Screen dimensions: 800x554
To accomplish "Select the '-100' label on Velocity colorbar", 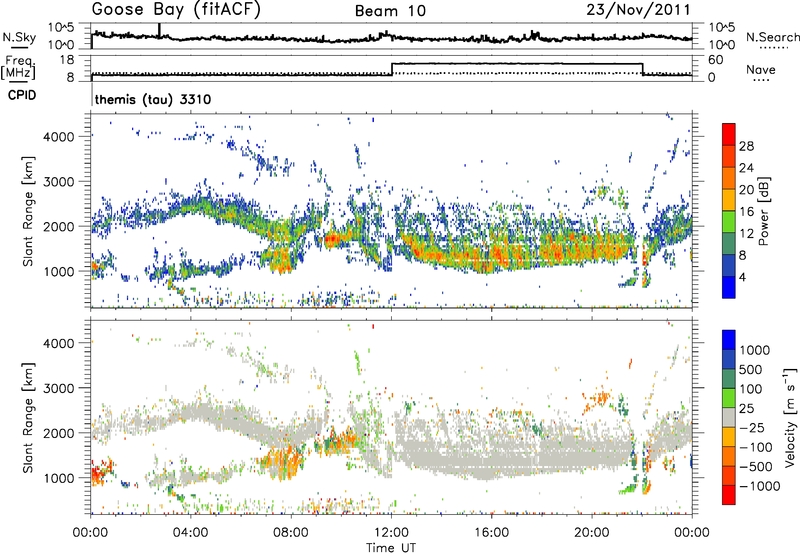I will click(756, 447).
